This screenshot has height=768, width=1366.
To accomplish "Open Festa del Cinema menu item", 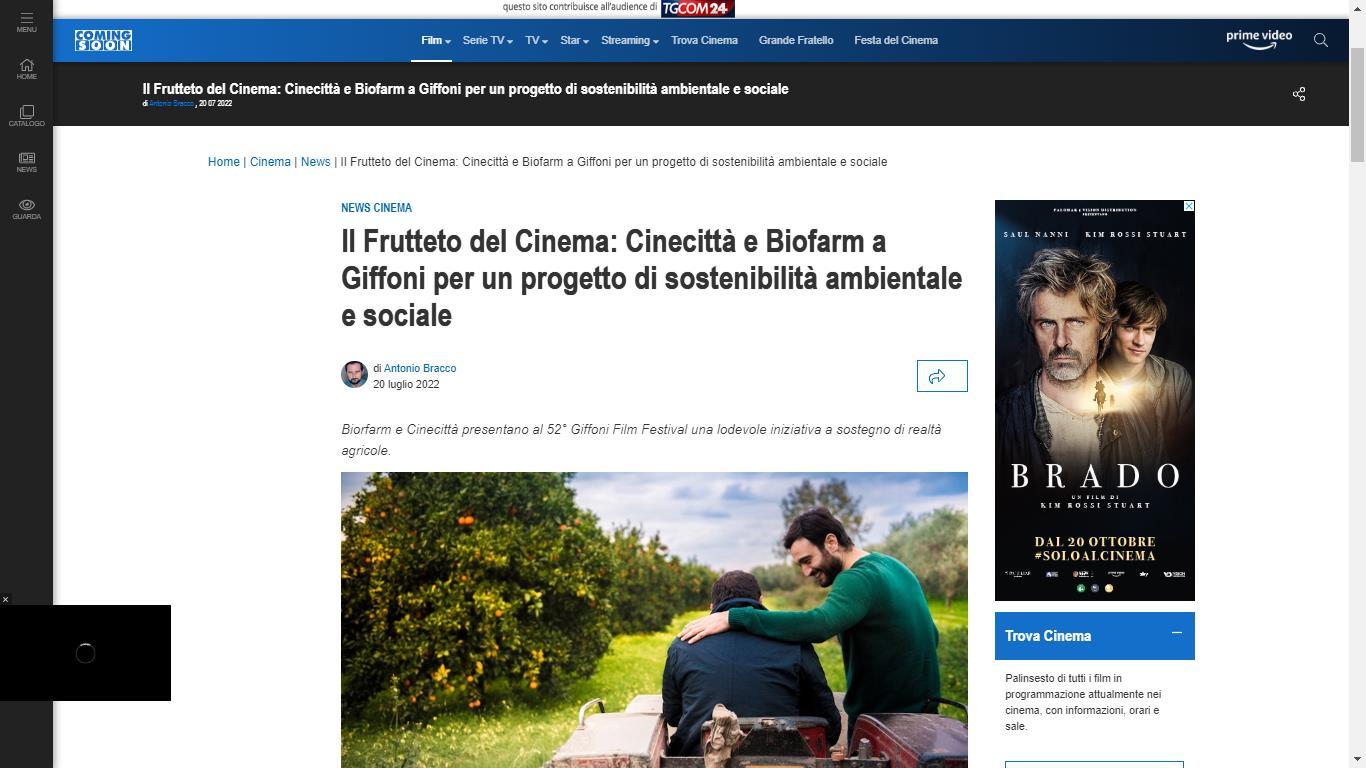I will (x=896, y=40).
